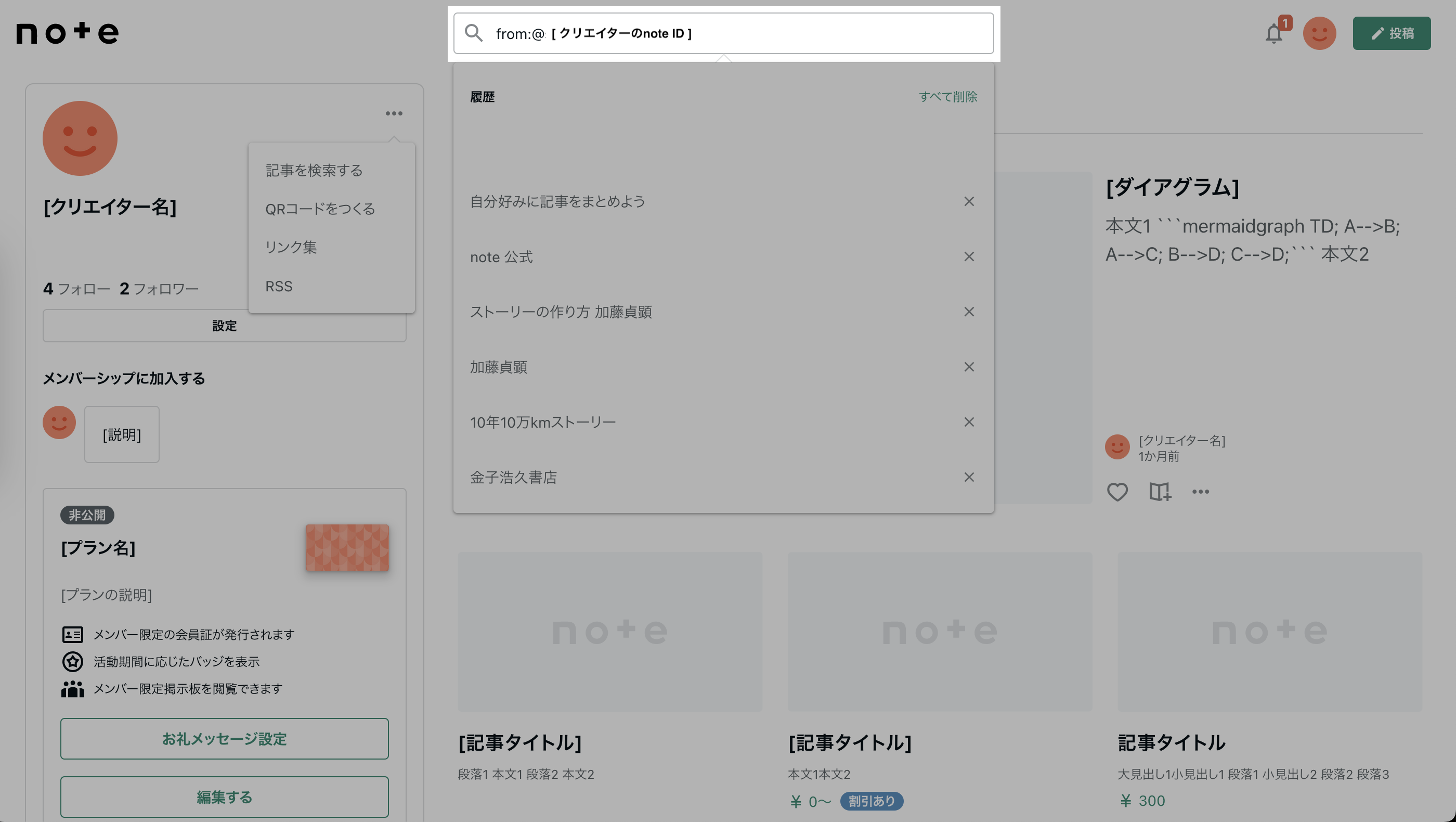
Task: Open the 2 フォロワー list
Action: (x=159, y=289)
